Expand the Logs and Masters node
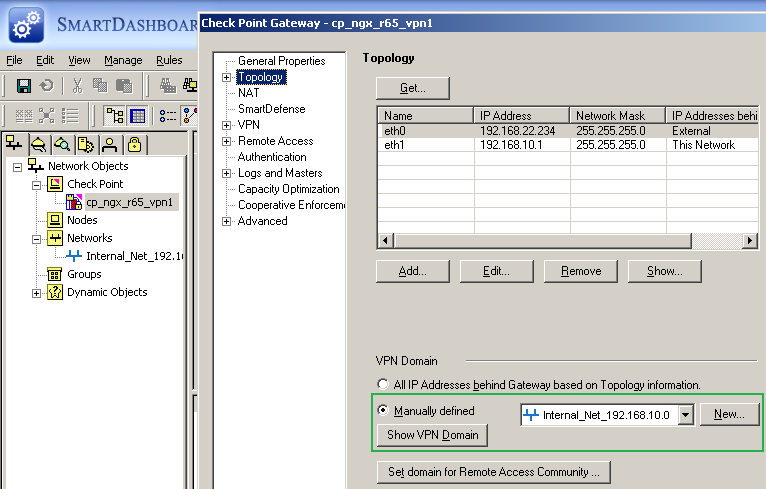The image size is (766, 489). coord(226,173)
